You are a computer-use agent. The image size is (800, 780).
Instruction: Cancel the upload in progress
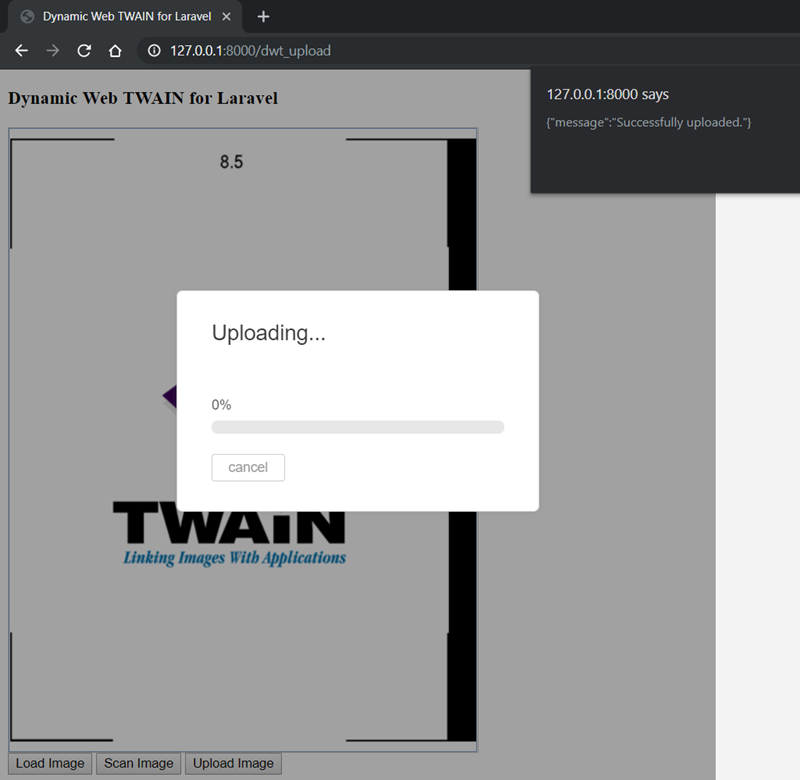point(248,467)
